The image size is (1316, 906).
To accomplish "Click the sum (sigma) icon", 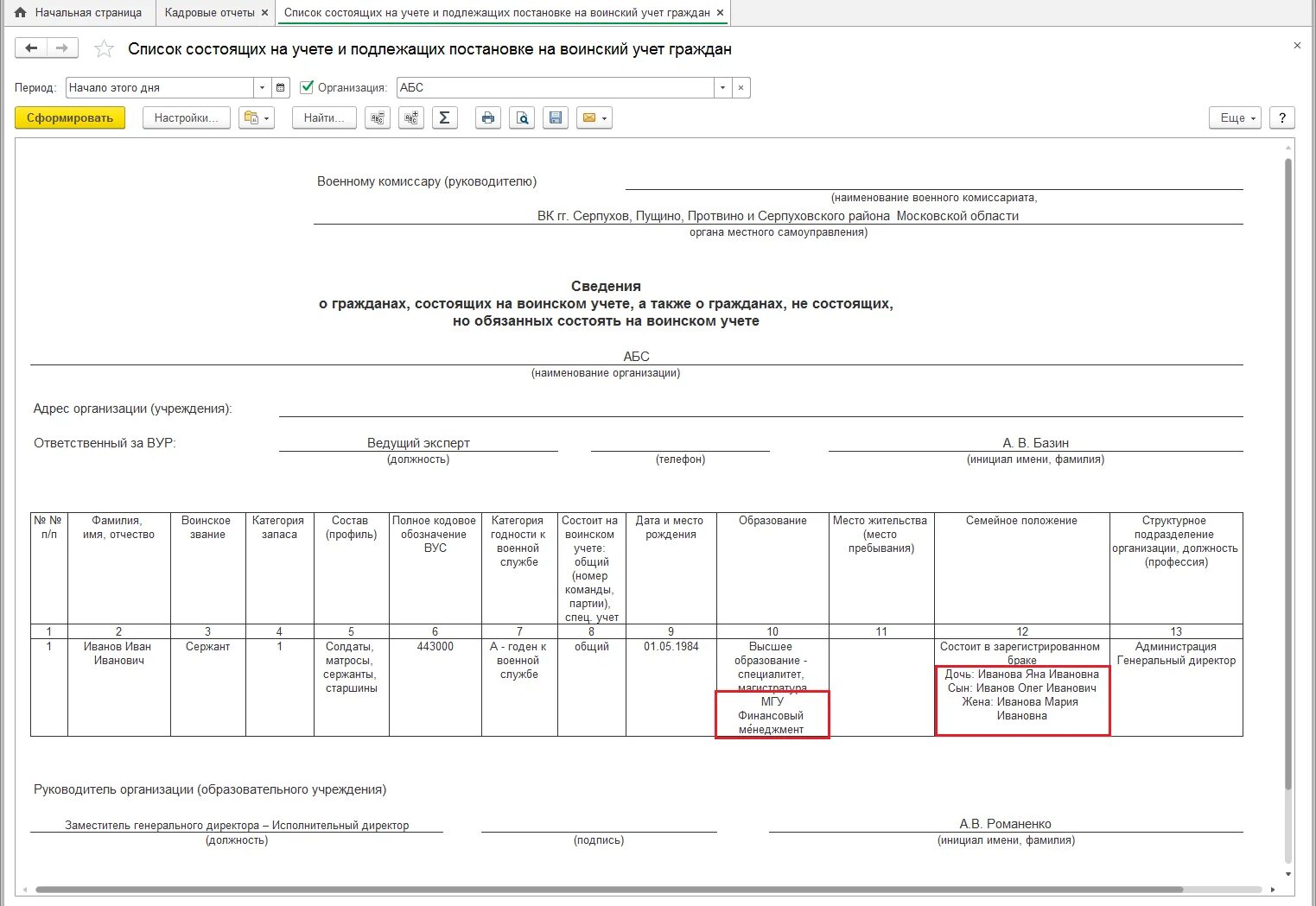I will coord(444,117).
